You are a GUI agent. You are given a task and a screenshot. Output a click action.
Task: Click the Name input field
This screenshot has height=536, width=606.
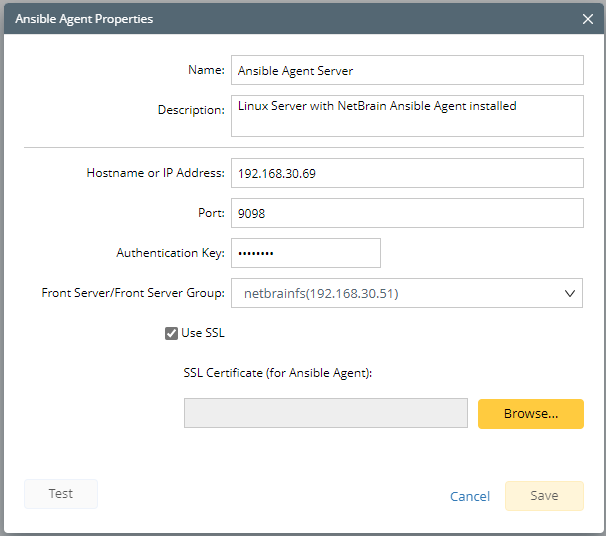click(x=406, y=70)
